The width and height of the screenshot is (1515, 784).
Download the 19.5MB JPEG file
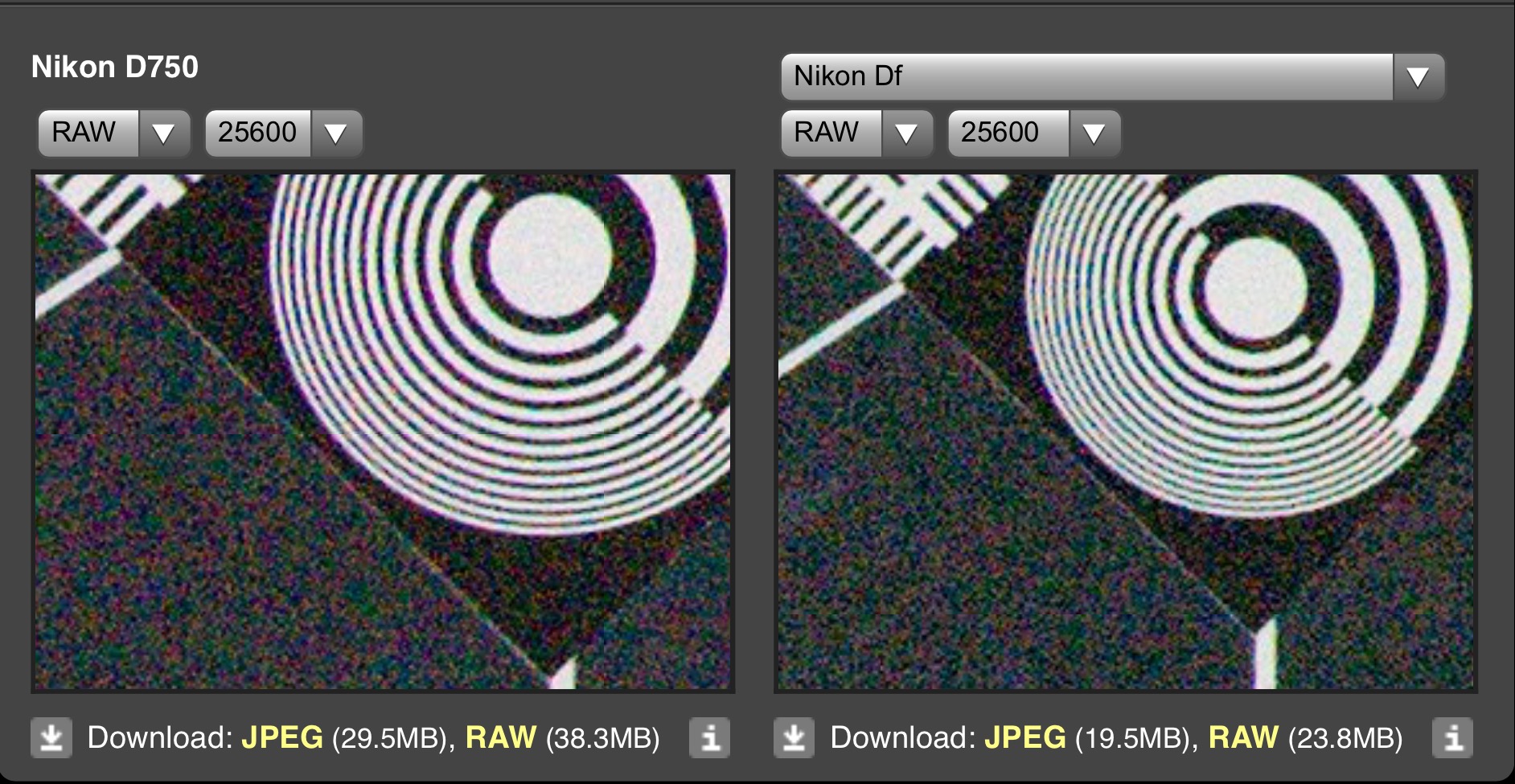[x=1024, y=737]
